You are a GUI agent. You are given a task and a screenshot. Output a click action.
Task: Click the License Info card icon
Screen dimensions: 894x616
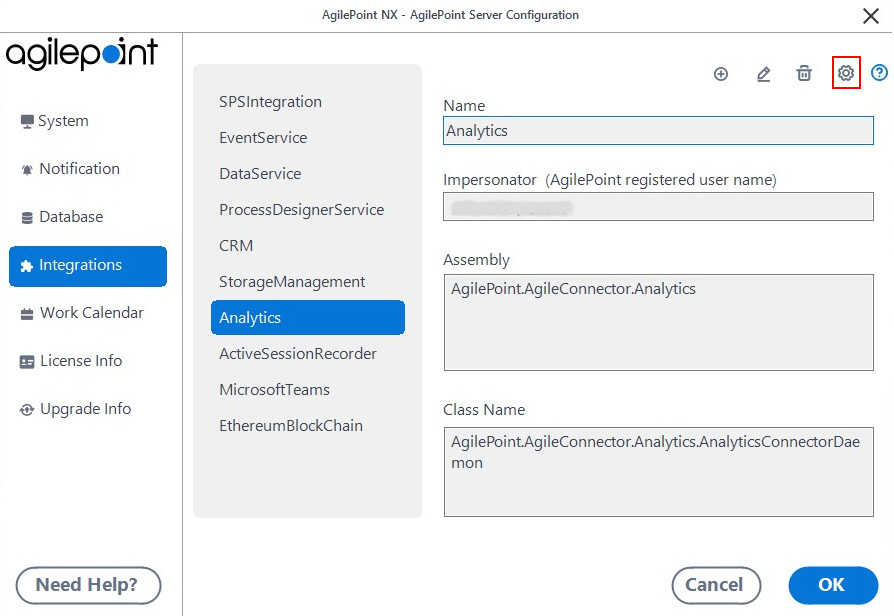(x=27, y=362)
